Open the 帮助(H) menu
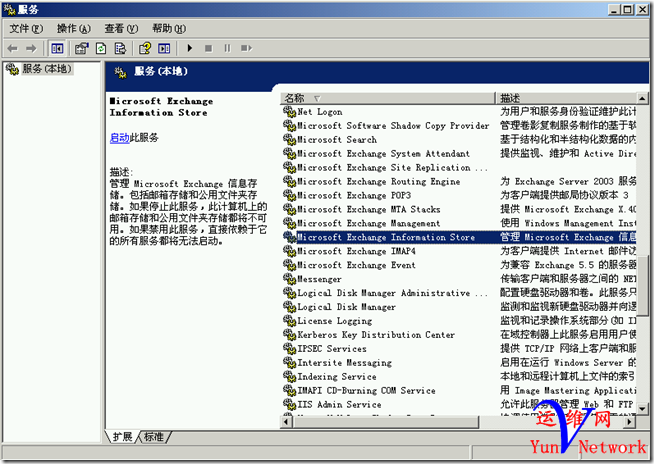The image size is (654, 464). (169, 28)
